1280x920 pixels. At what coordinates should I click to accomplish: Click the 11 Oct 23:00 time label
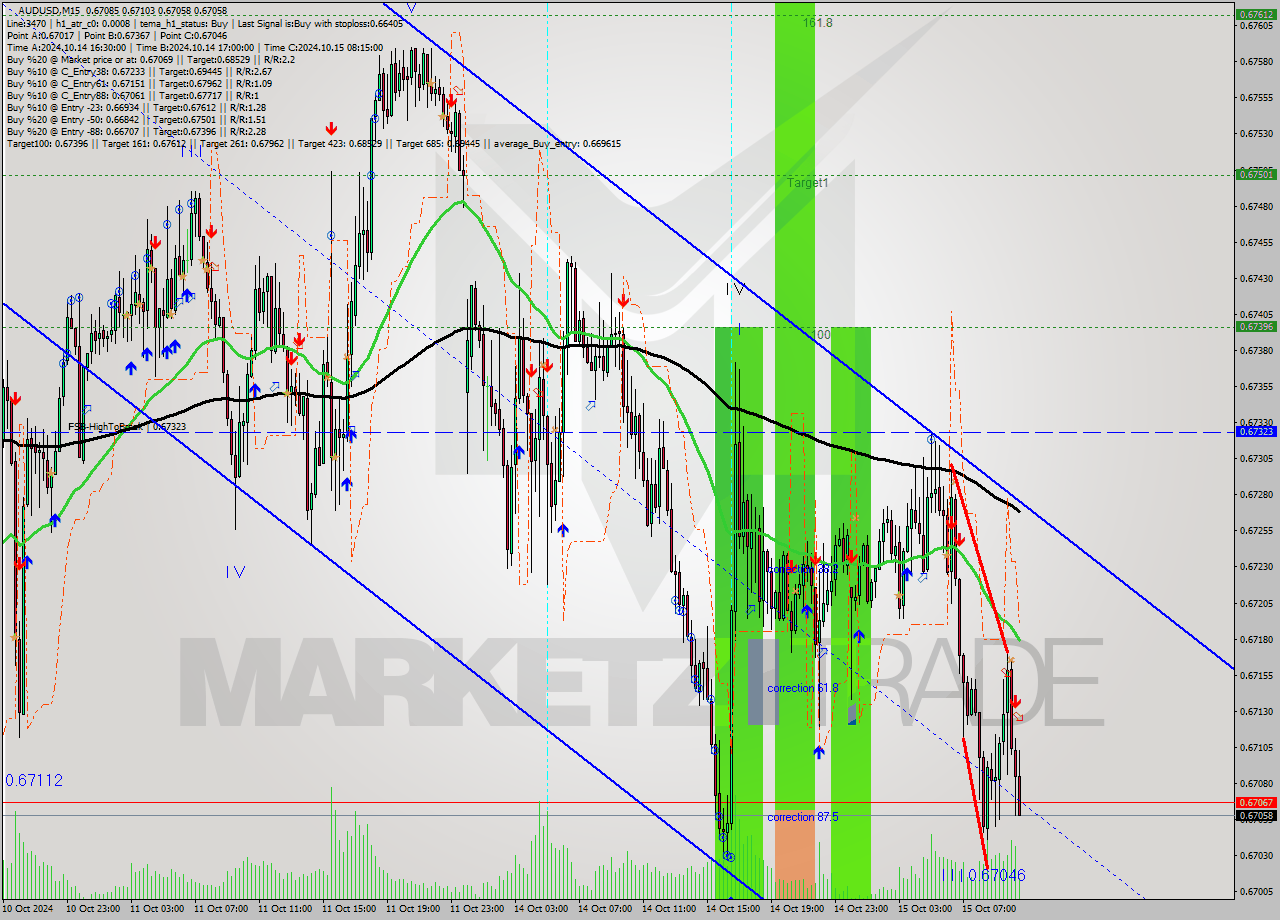[475, 909]
